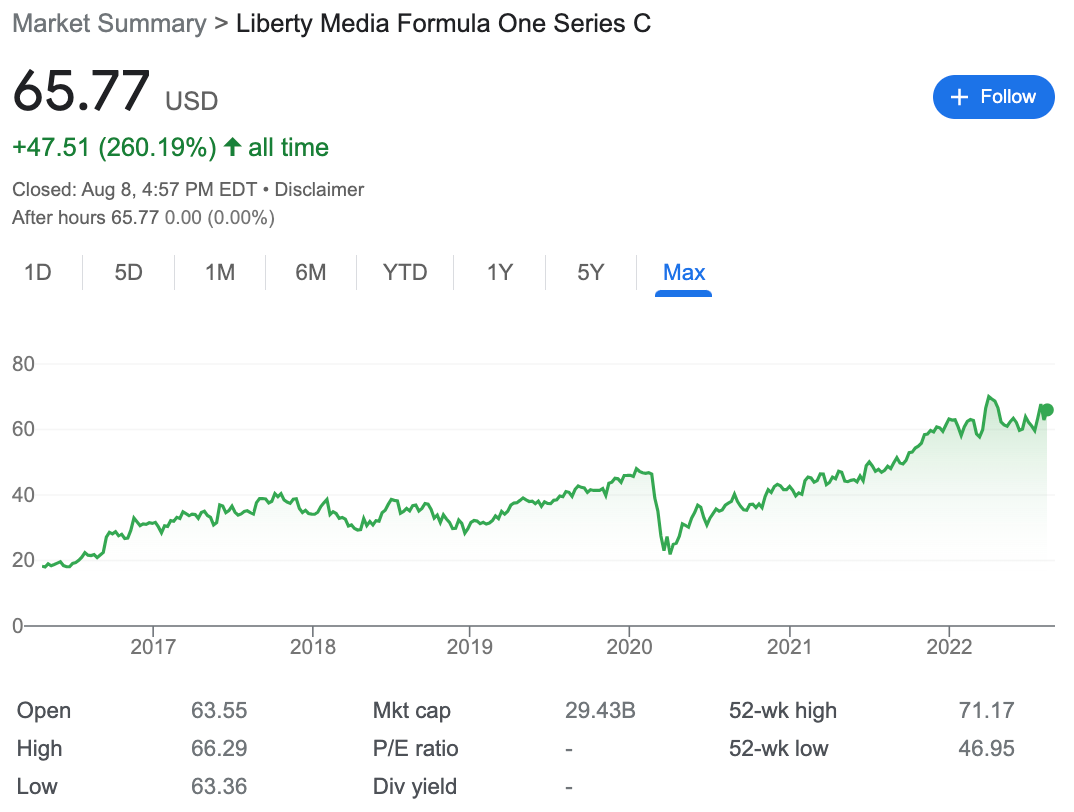Follow Liberty Media Formula One stock

(x=993, y=97)
